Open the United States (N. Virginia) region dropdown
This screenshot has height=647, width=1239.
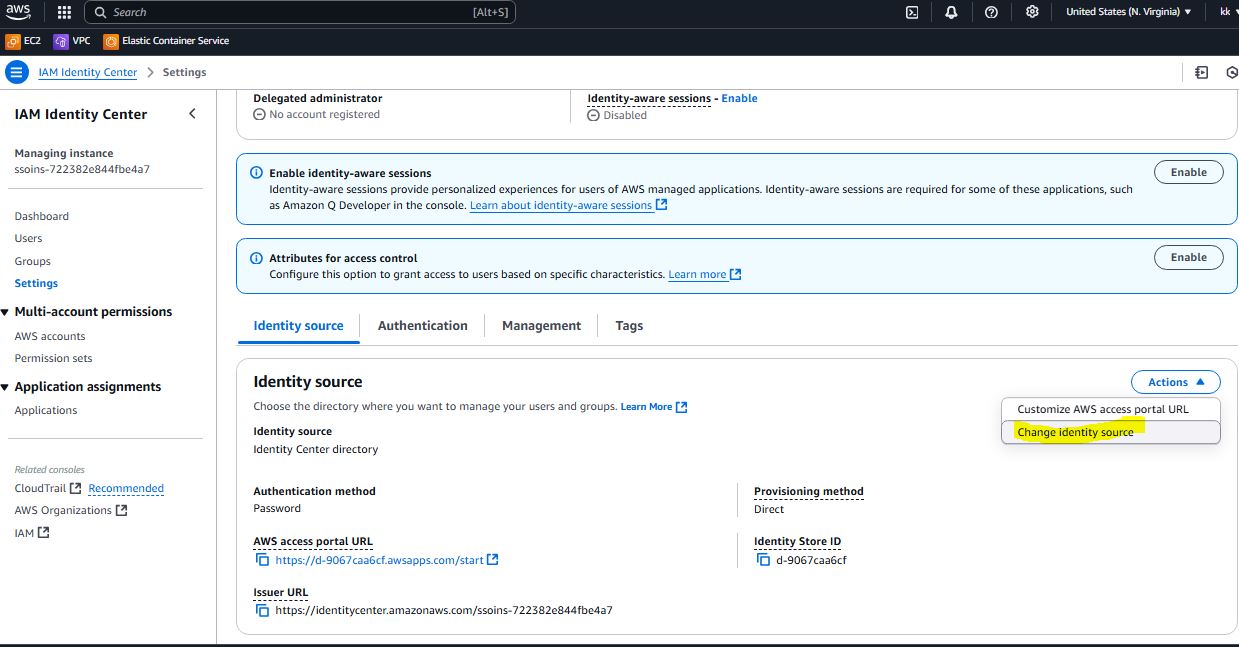(x=1128, y=12)
